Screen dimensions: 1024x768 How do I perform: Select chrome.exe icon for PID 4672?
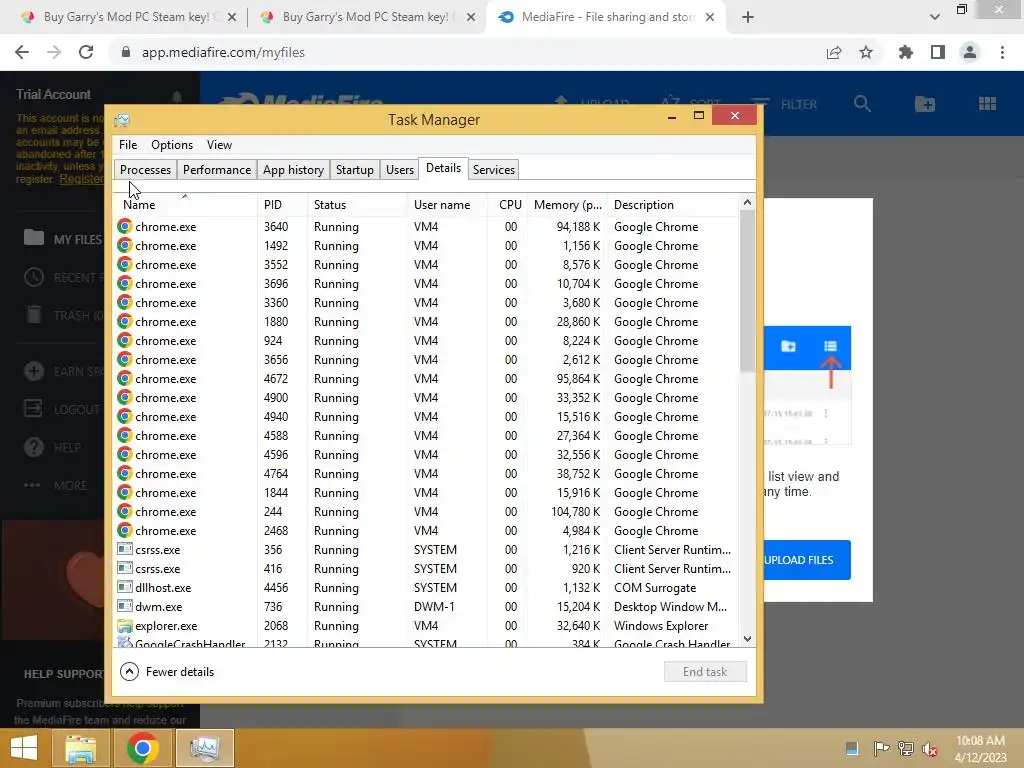125,379
